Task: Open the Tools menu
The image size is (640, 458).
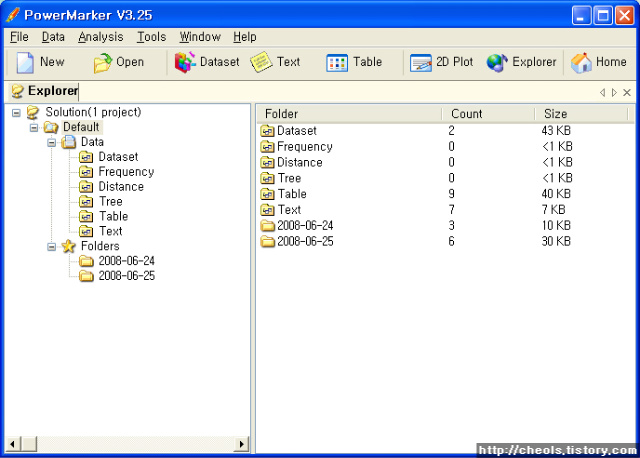Action: pos(151,37)
